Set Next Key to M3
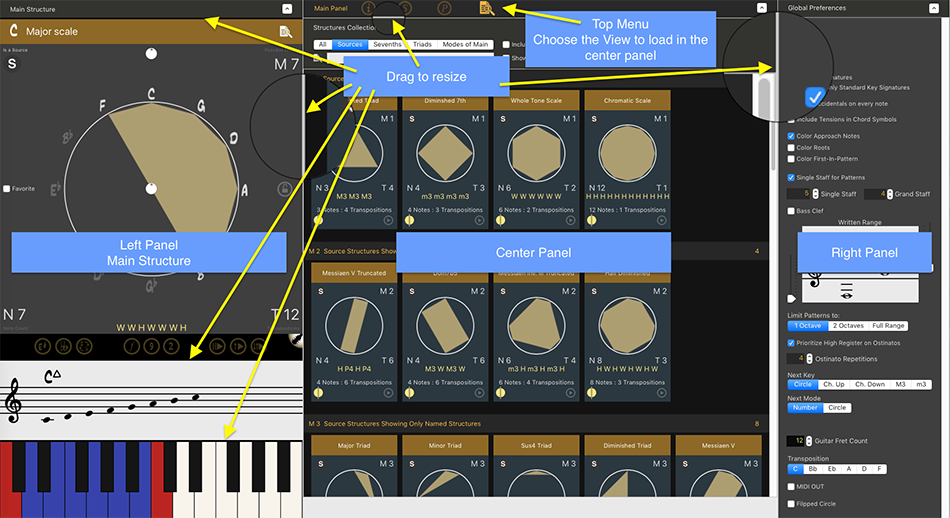The width and height of the screenshot is (950, 518). point(900,385)
